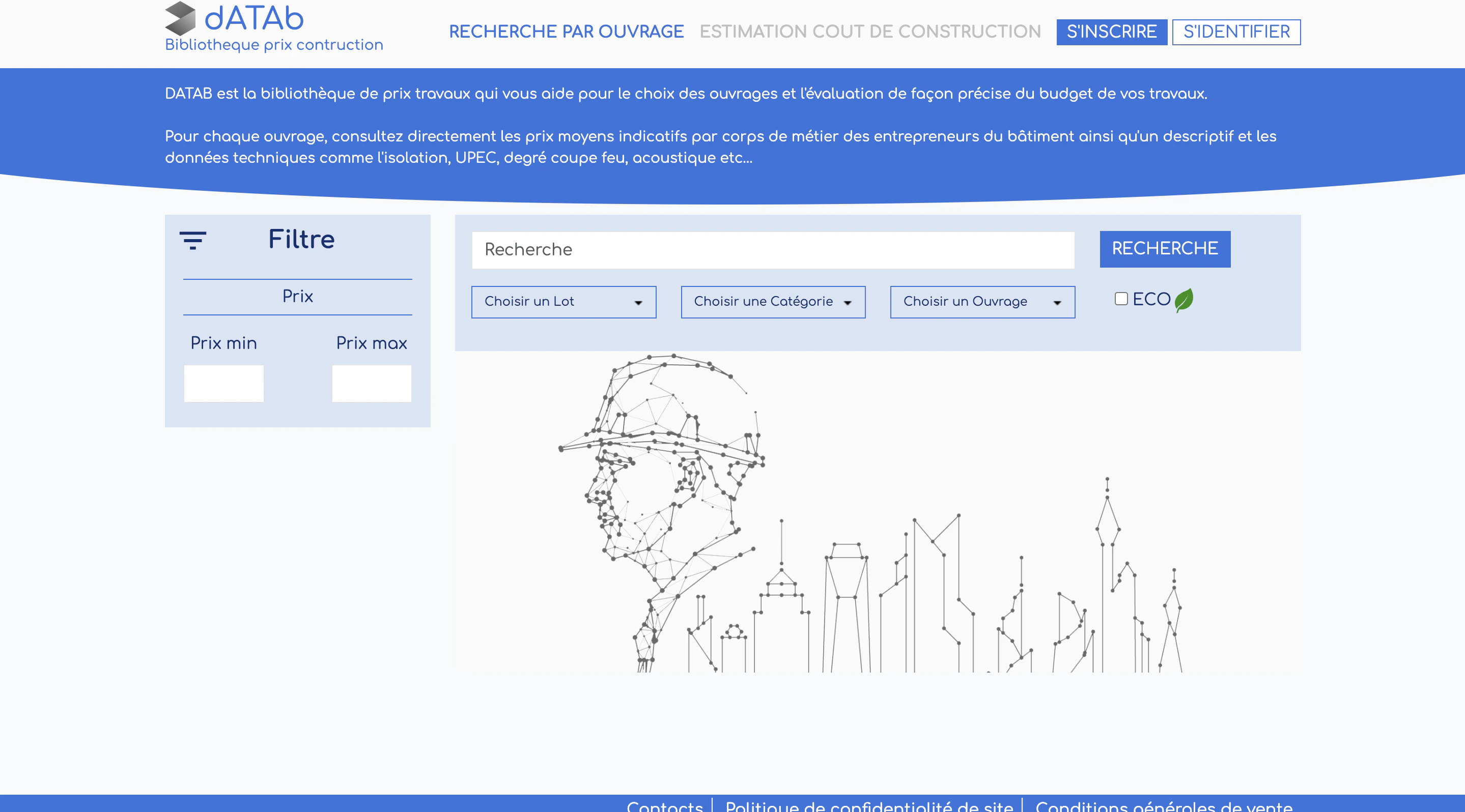This screenshot has width=1465, height=812.
Task: Go to Recherche par ouvrage tab
Action: pyautogui.click(x=567, y=32)
